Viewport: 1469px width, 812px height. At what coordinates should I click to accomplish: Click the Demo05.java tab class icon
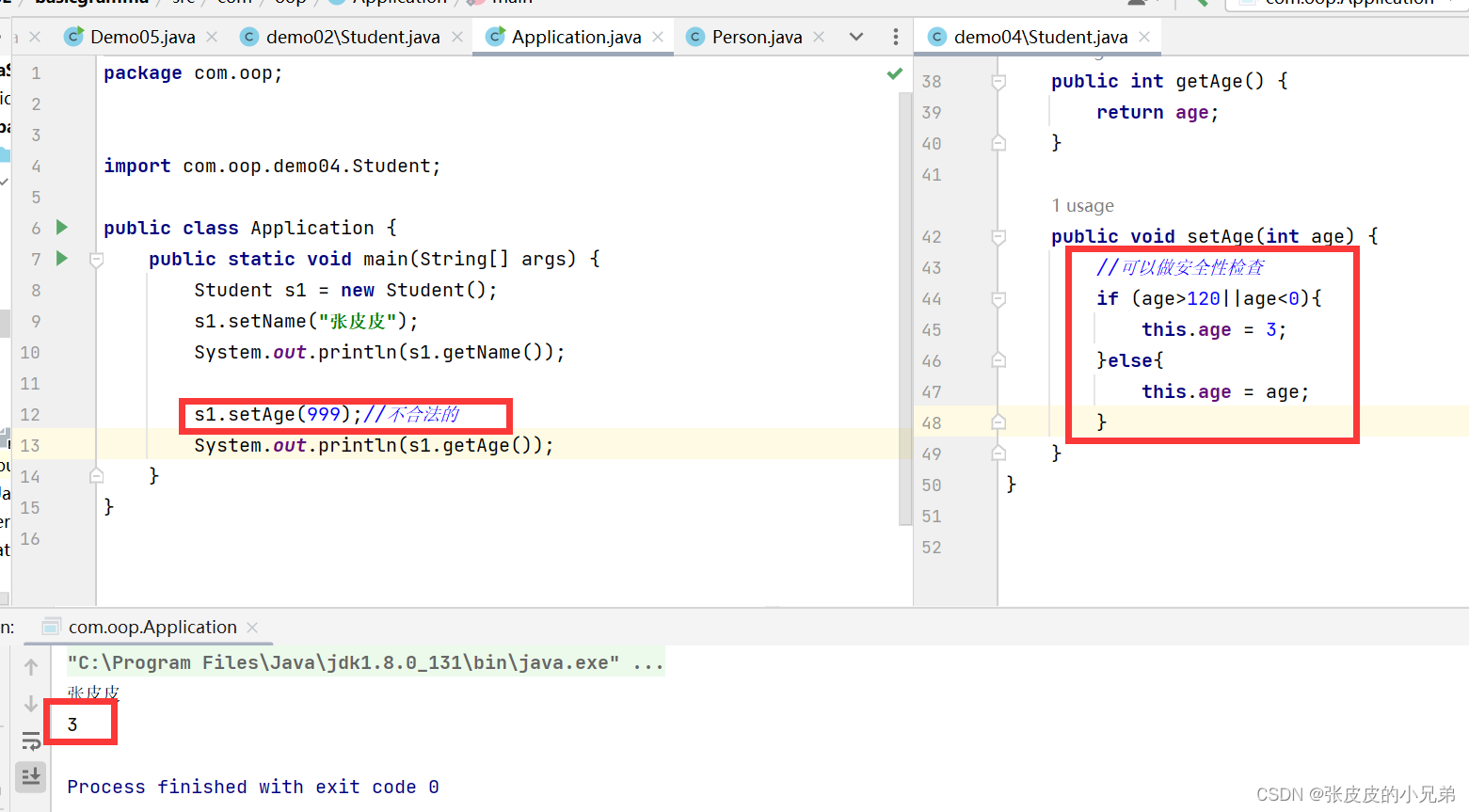pyautogui.click(x=73, y=37)
